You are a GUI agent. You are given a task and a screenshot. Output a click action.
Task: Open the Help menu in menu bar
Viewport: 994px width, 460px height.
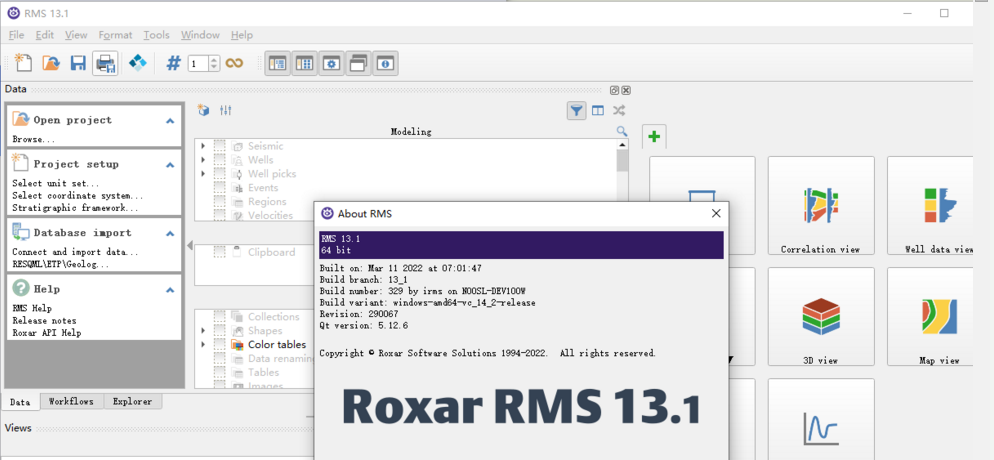click(242, 35)
